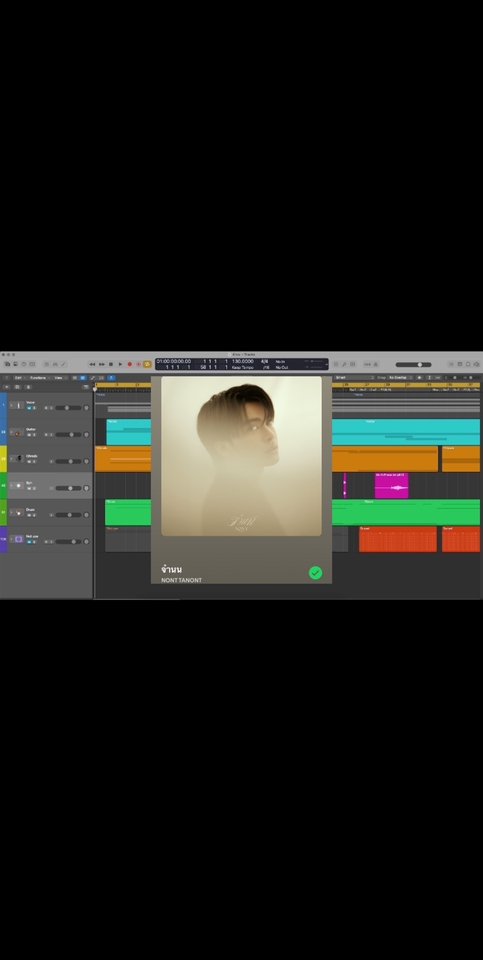483x960 pixels.
Task: Expand the Voice track stack
Action: coord(12,405)
